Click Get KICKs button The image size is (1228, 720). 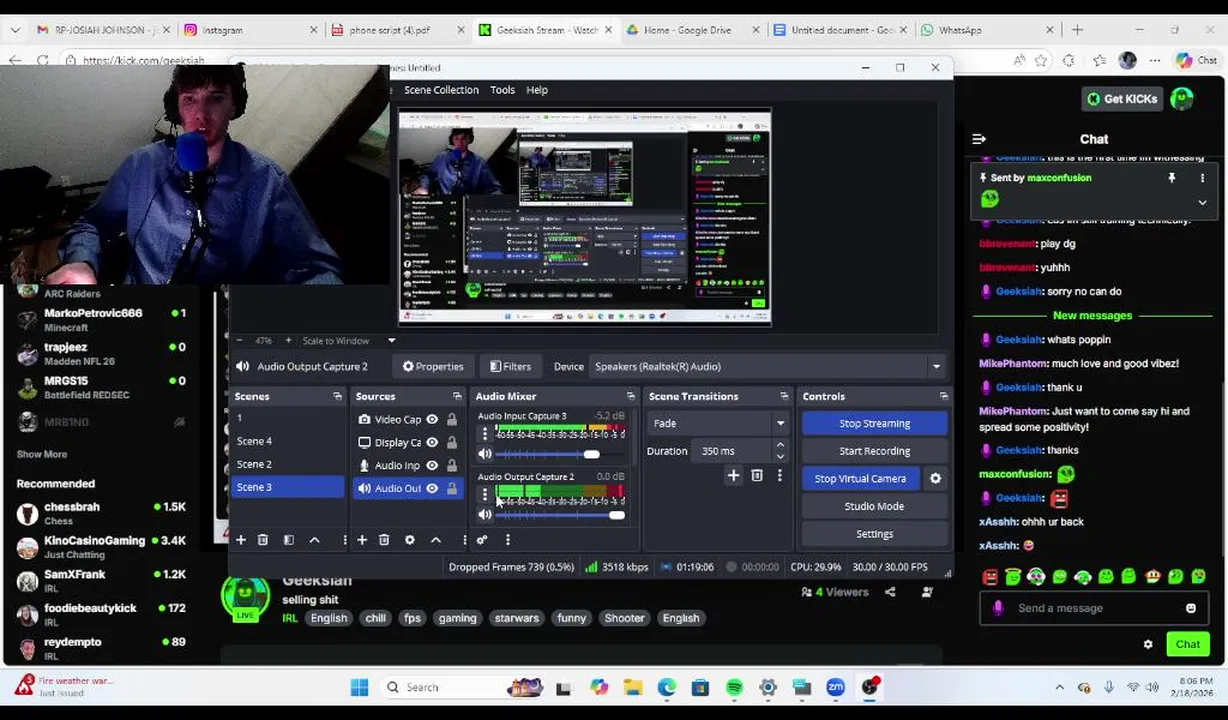(x=1120, y=99)
